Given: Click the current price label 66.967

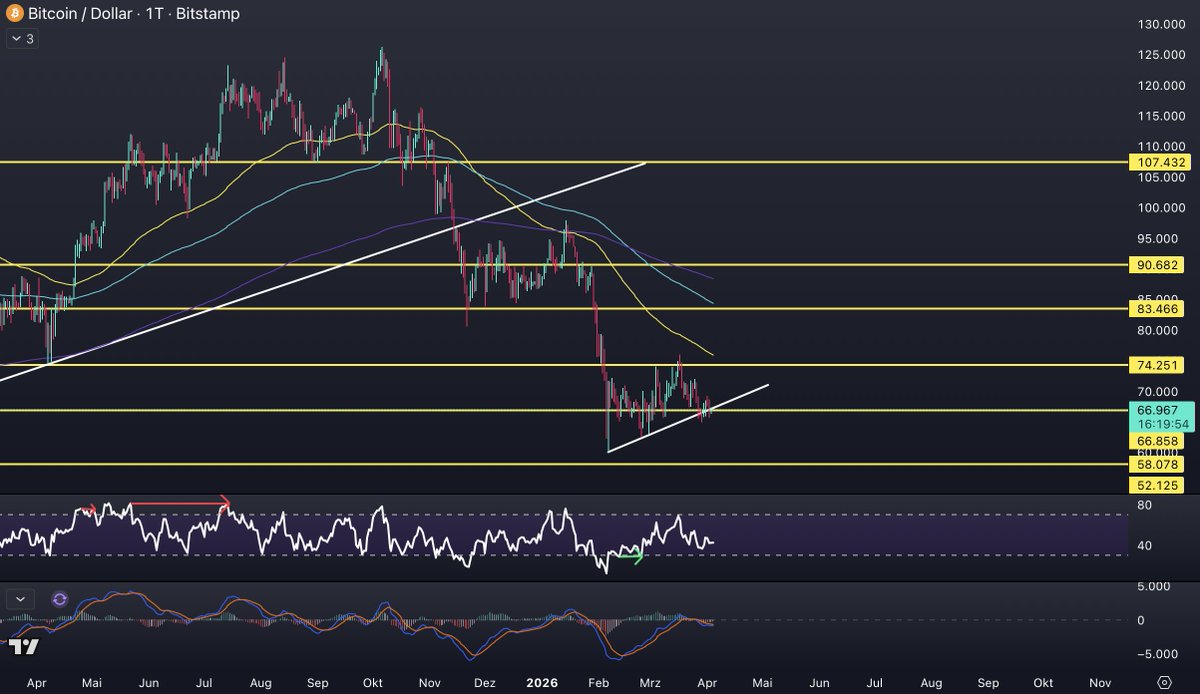Looking at the screenshot, I should (1157, 410).
